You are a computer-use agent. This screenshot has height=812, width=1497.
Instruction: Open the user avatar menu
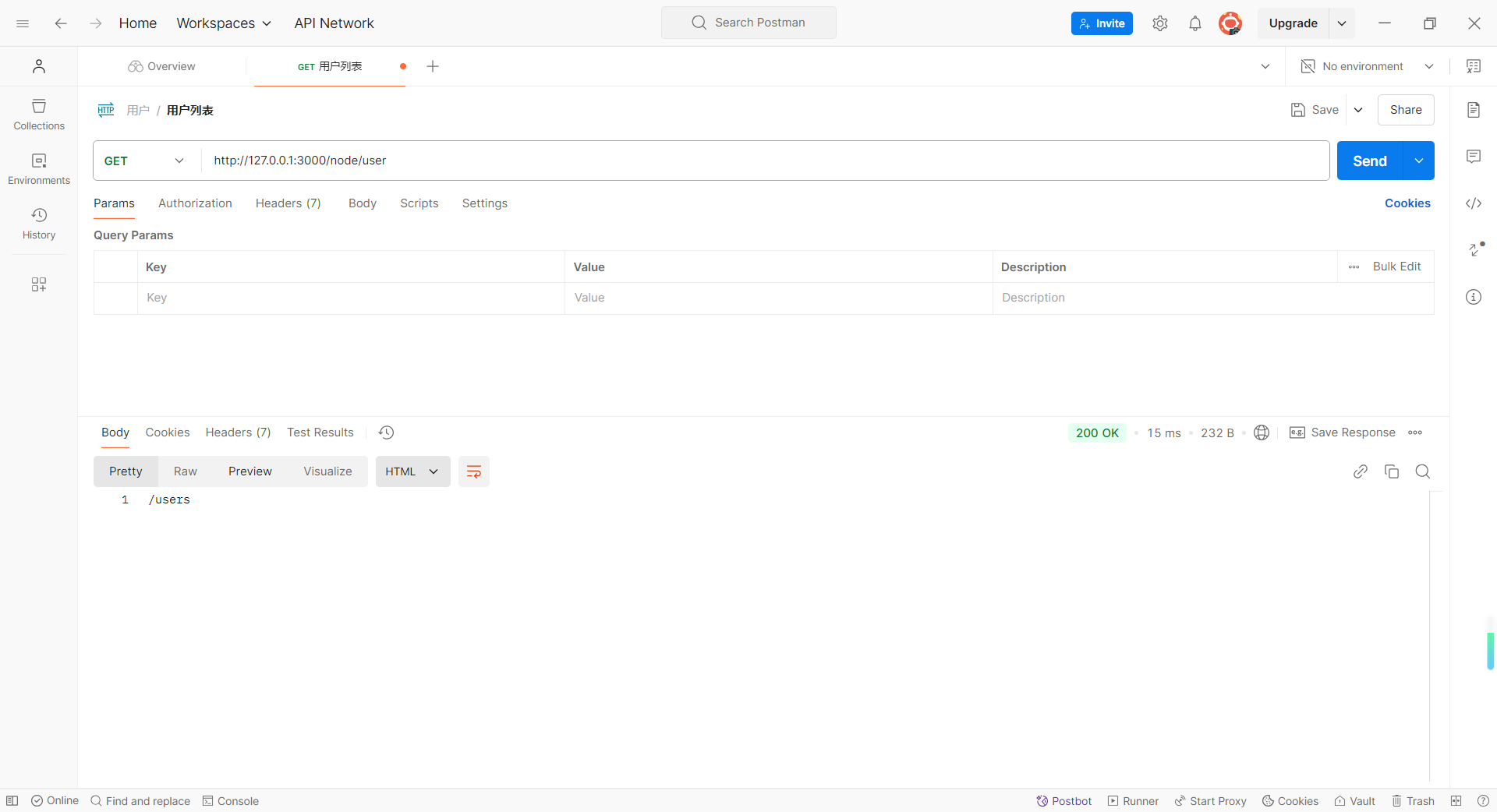pyautogui.click(x=1230, y=23)
